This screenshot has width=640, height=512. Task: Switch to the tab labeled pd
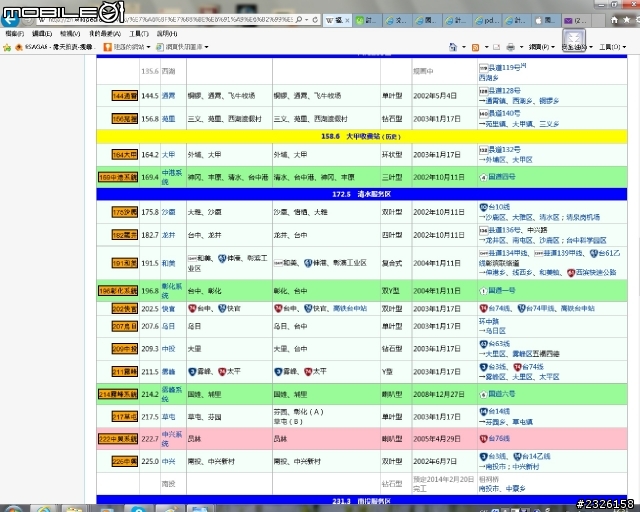(x=487, y=20)
